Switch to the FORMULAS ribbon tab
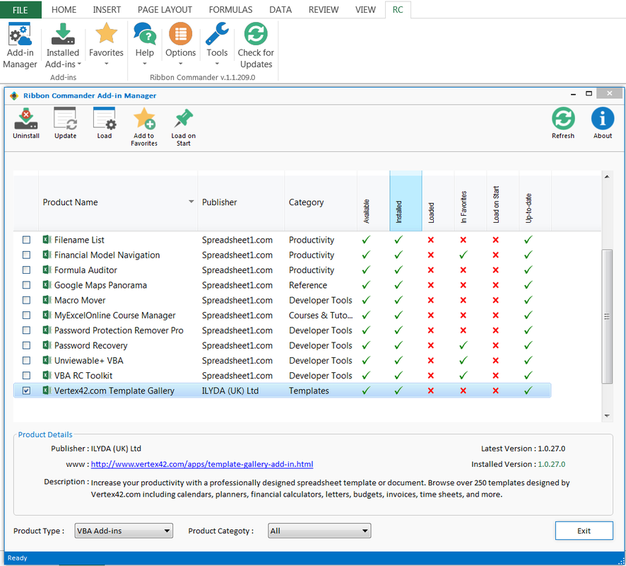626x566 pixels. [x=230, y=10]
